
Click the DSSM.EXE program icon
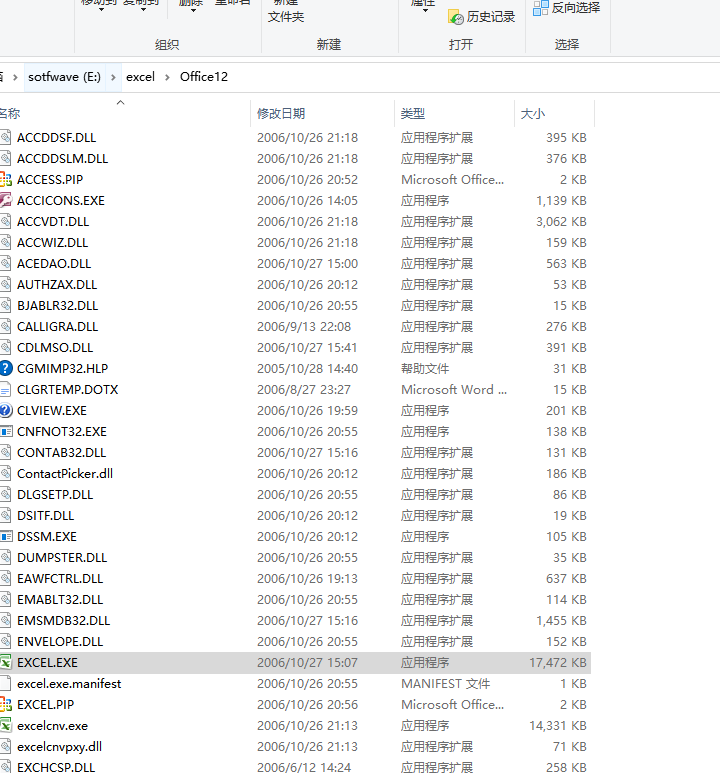pos(5,536)
